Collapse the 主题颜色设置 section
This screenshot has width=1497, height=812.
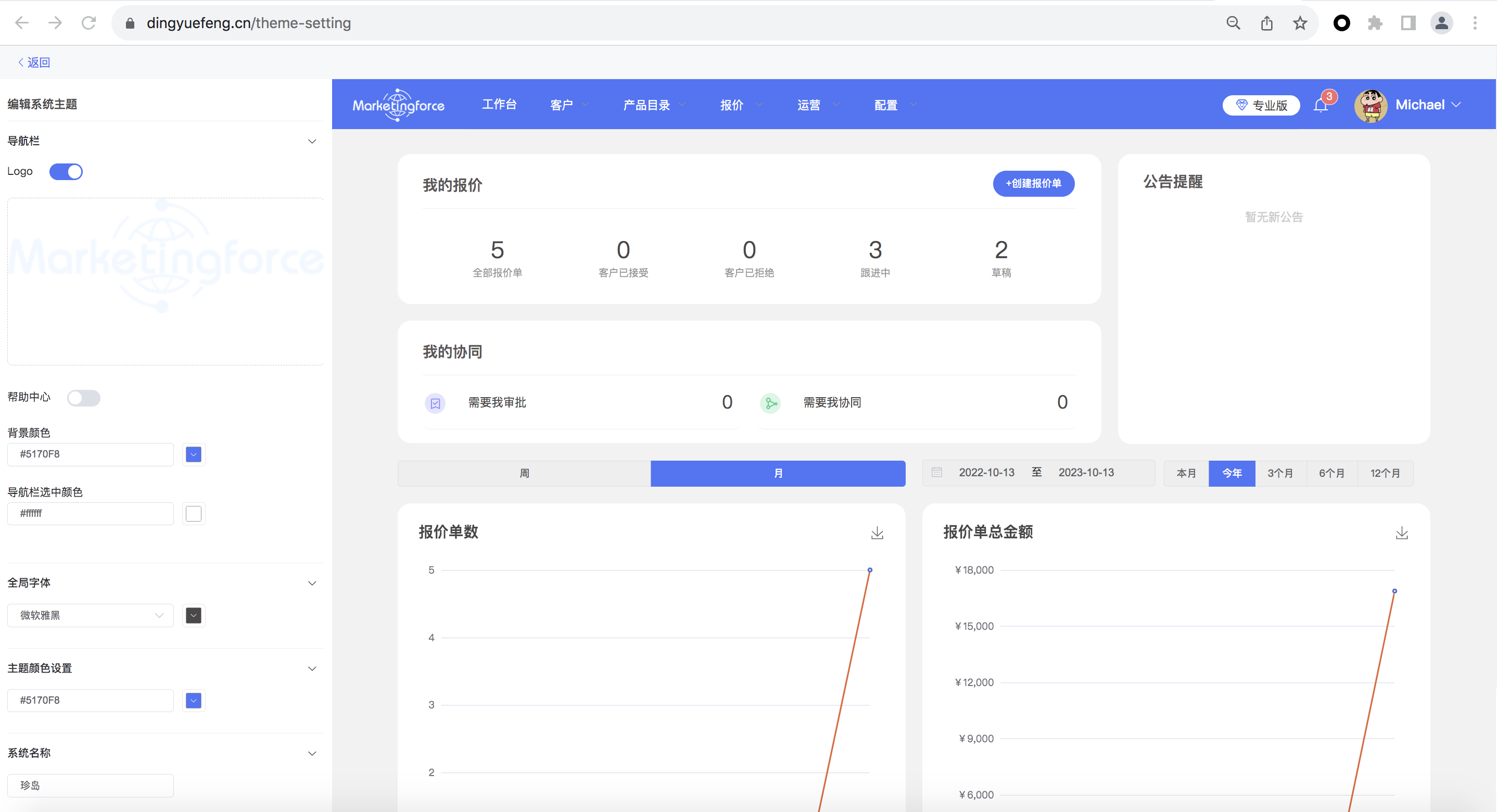pyautogui.click(x=312, y=668)
